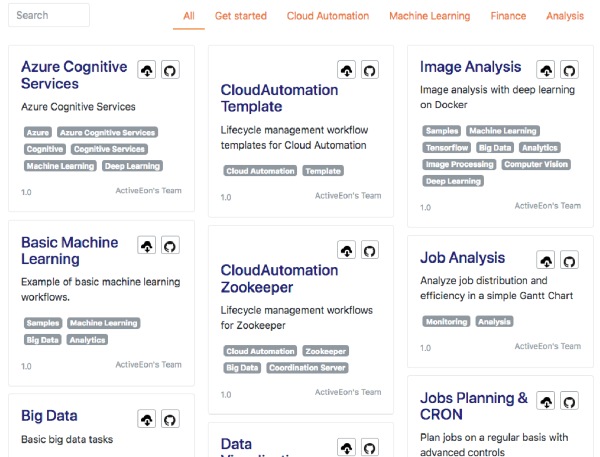600x457 pixels.
Task: Click Machine Learning tag on Azure card
Action: tap(60, 166)
